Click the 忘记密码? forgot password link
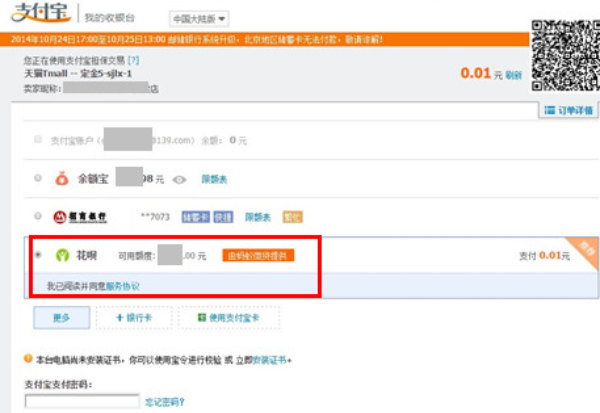 click(x=165, y=402)
